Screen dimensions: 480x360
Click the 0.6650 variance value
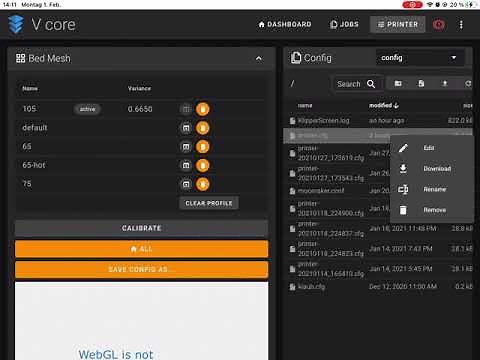(x=140, y=109)
